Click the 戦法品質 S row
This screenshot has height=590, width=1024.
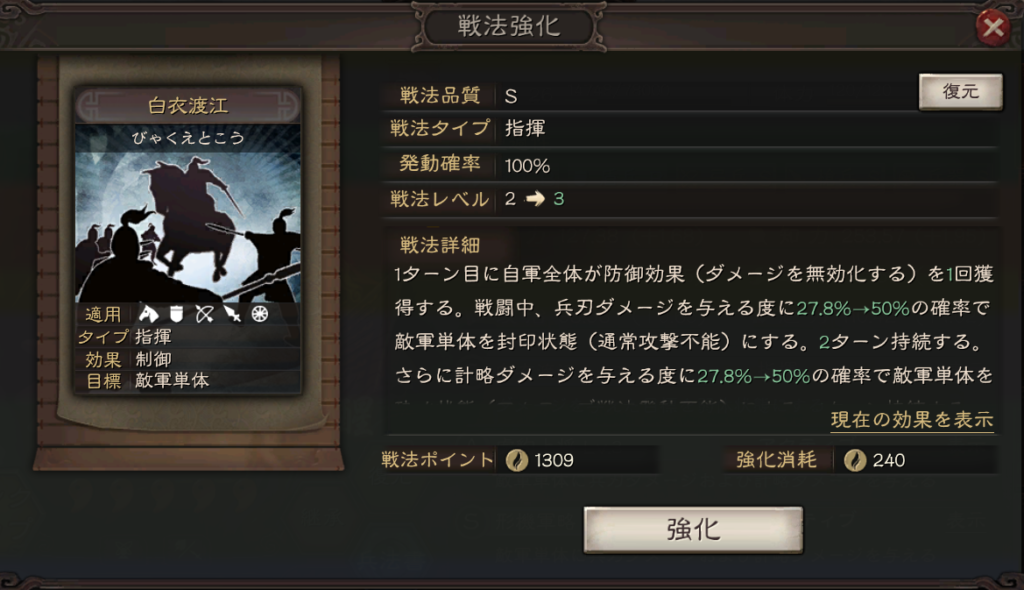pyautogui.click(x=650, y=95)
